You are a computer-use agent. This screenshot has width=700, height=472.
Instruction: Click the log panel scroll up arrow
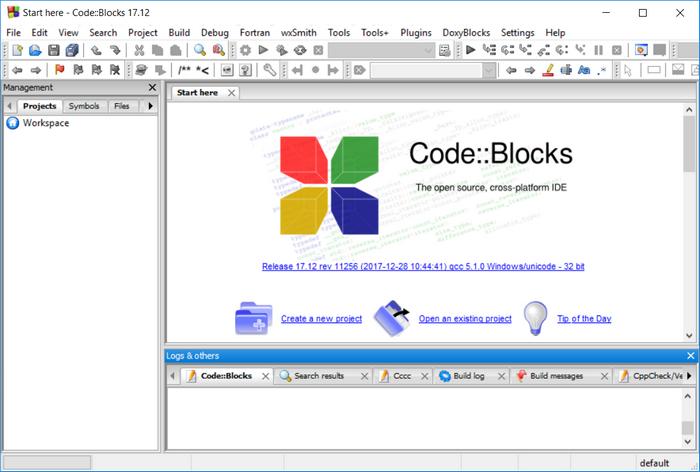pos(688,396)
